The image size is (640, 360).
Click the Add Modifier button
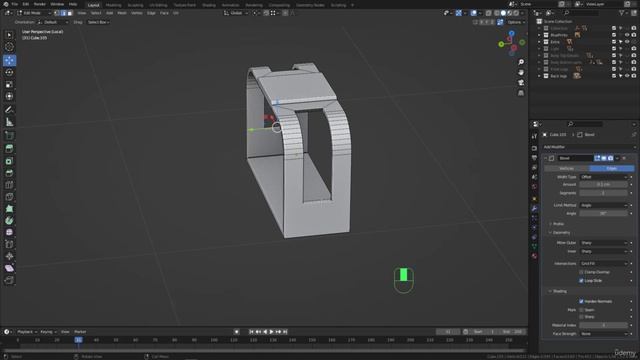pyautogui.click(x=589, y=147)
